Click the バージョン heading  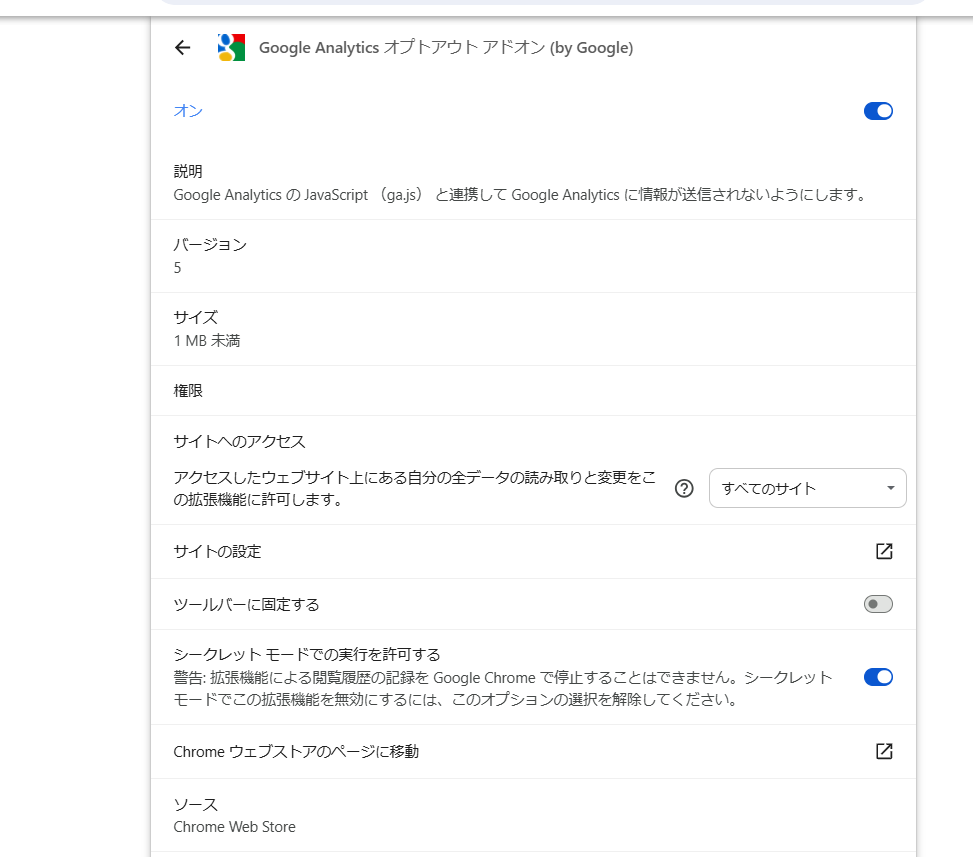[210, 245]
